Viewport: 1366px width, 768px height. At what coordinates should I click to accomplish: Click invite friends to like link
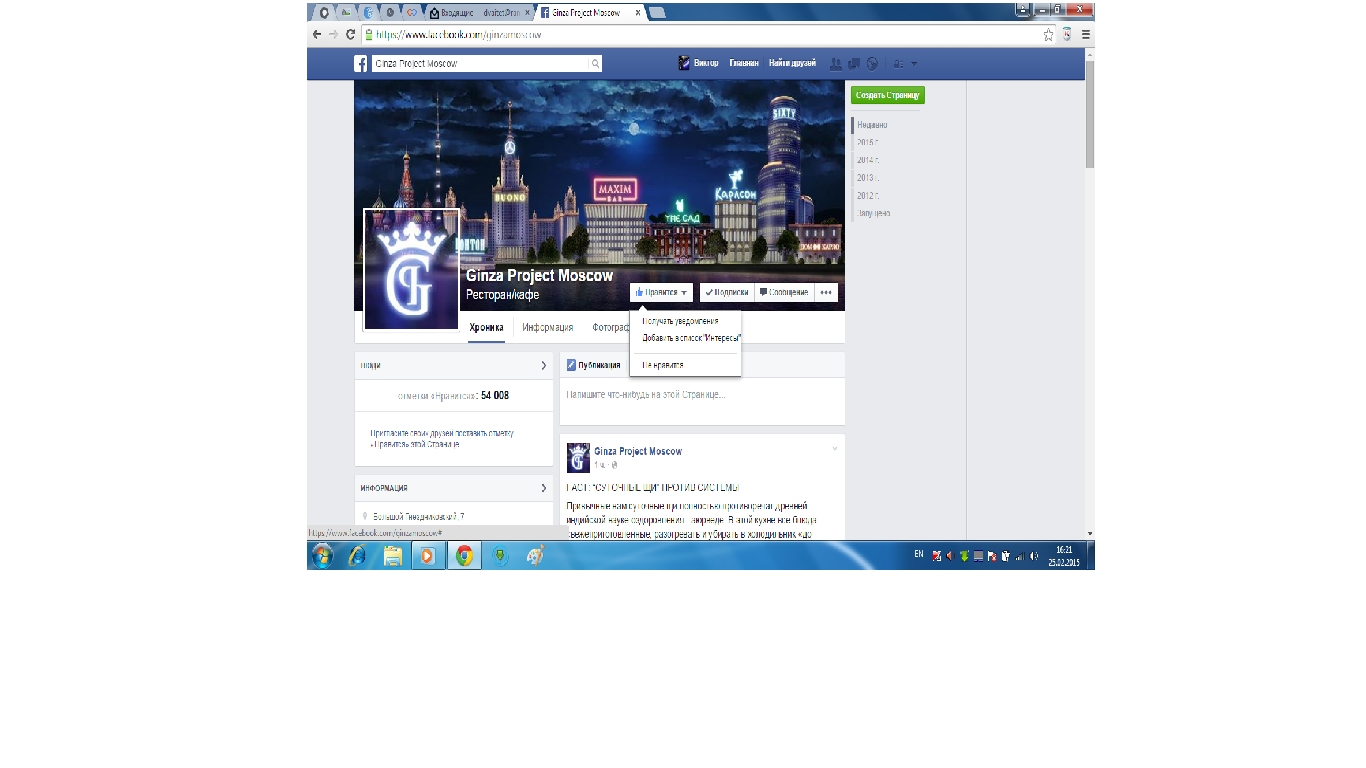pyautogui.click(x=441, y=438)
